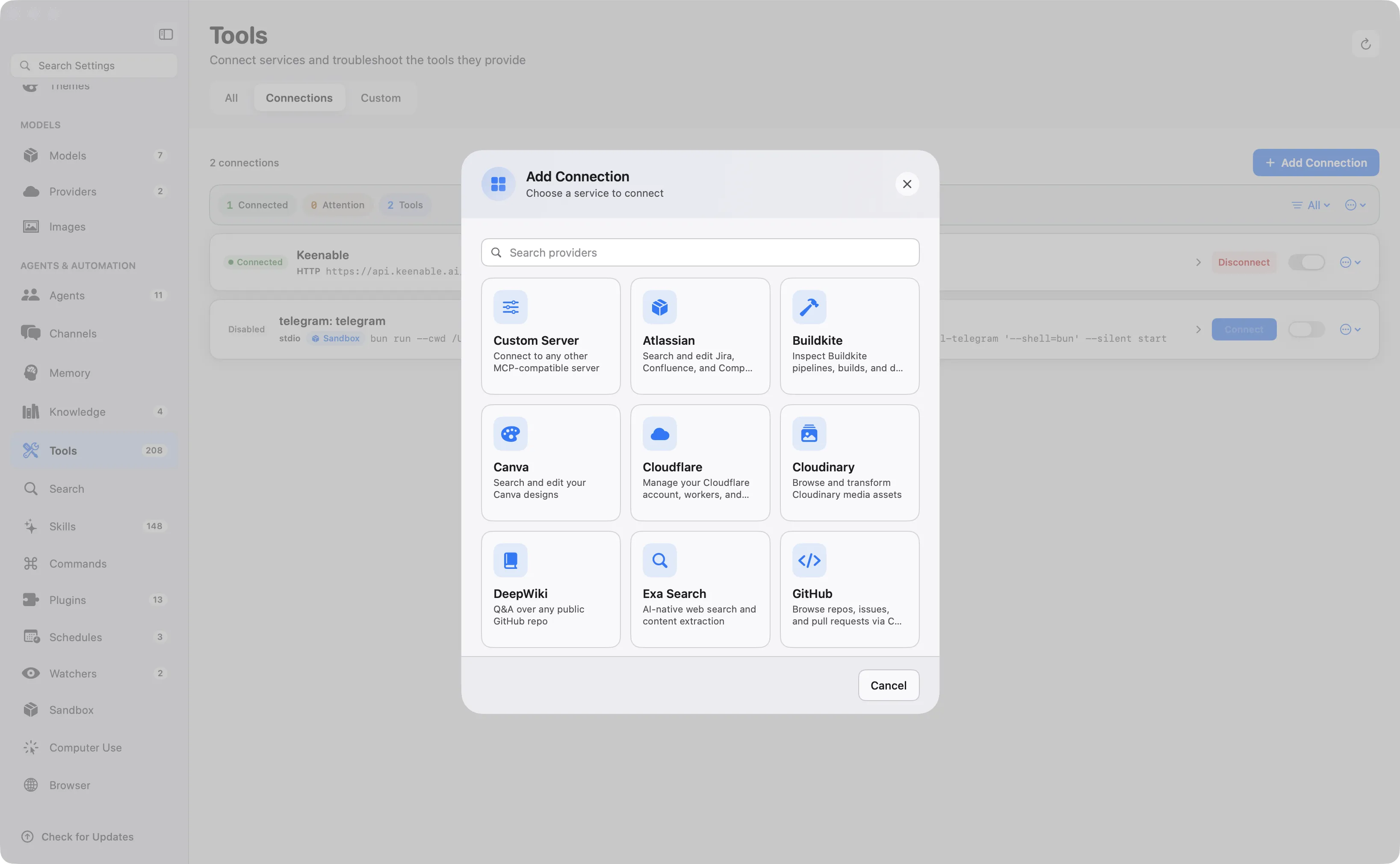
Task: Open Sandbox in the sidebar
Action: tap(94, 710)
